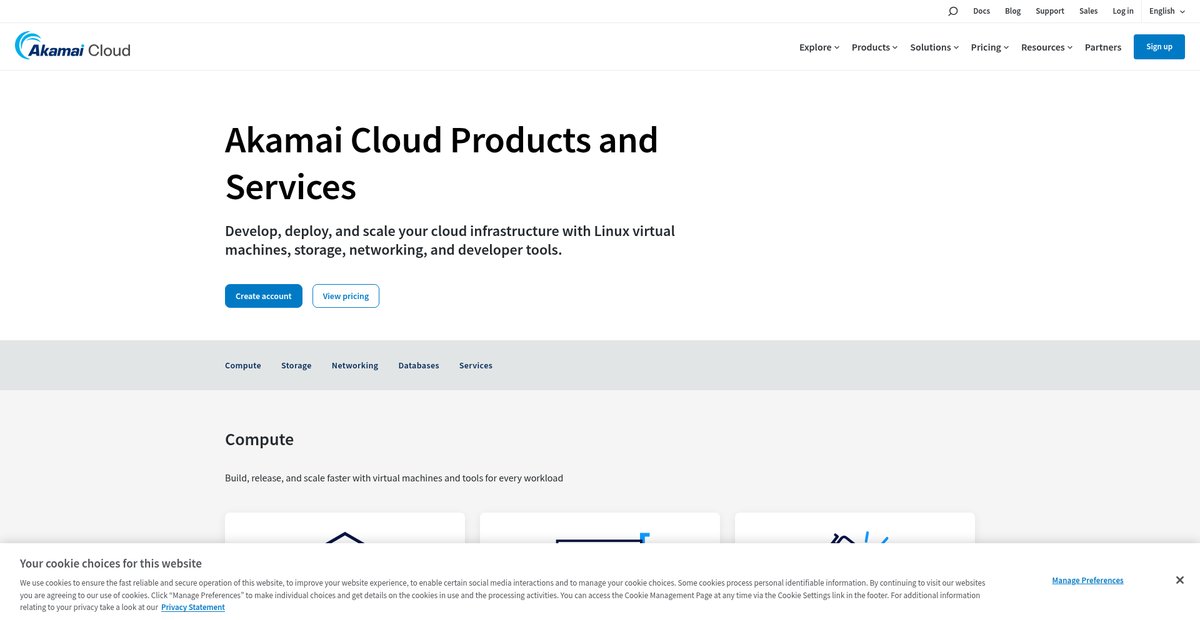Click the Create account button
This screenshot has width=1200, height=620.
[x=263, y=296]
